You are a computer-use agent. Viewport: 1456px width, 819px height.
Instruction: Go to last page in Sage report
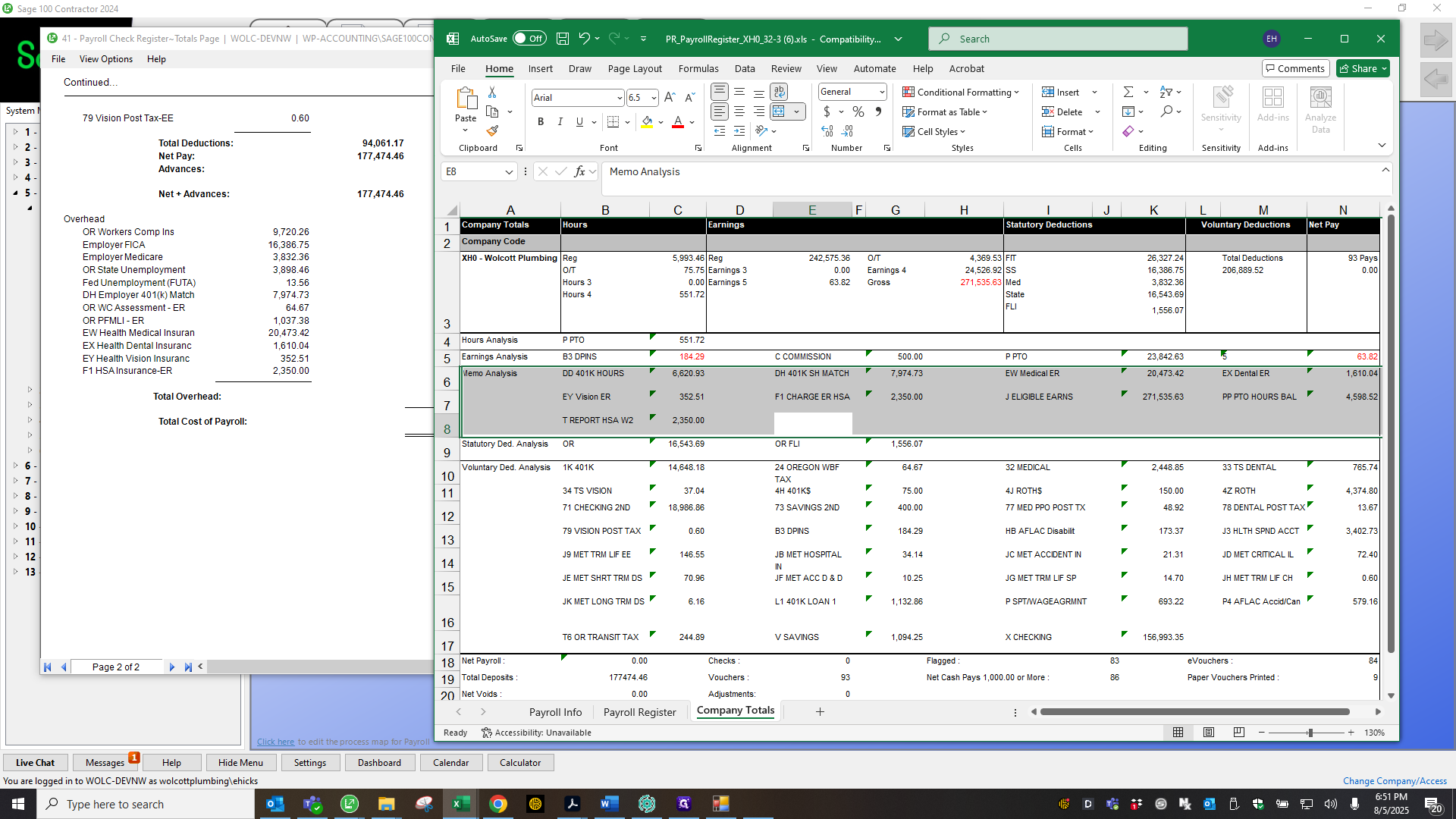[x=188, y=667]
